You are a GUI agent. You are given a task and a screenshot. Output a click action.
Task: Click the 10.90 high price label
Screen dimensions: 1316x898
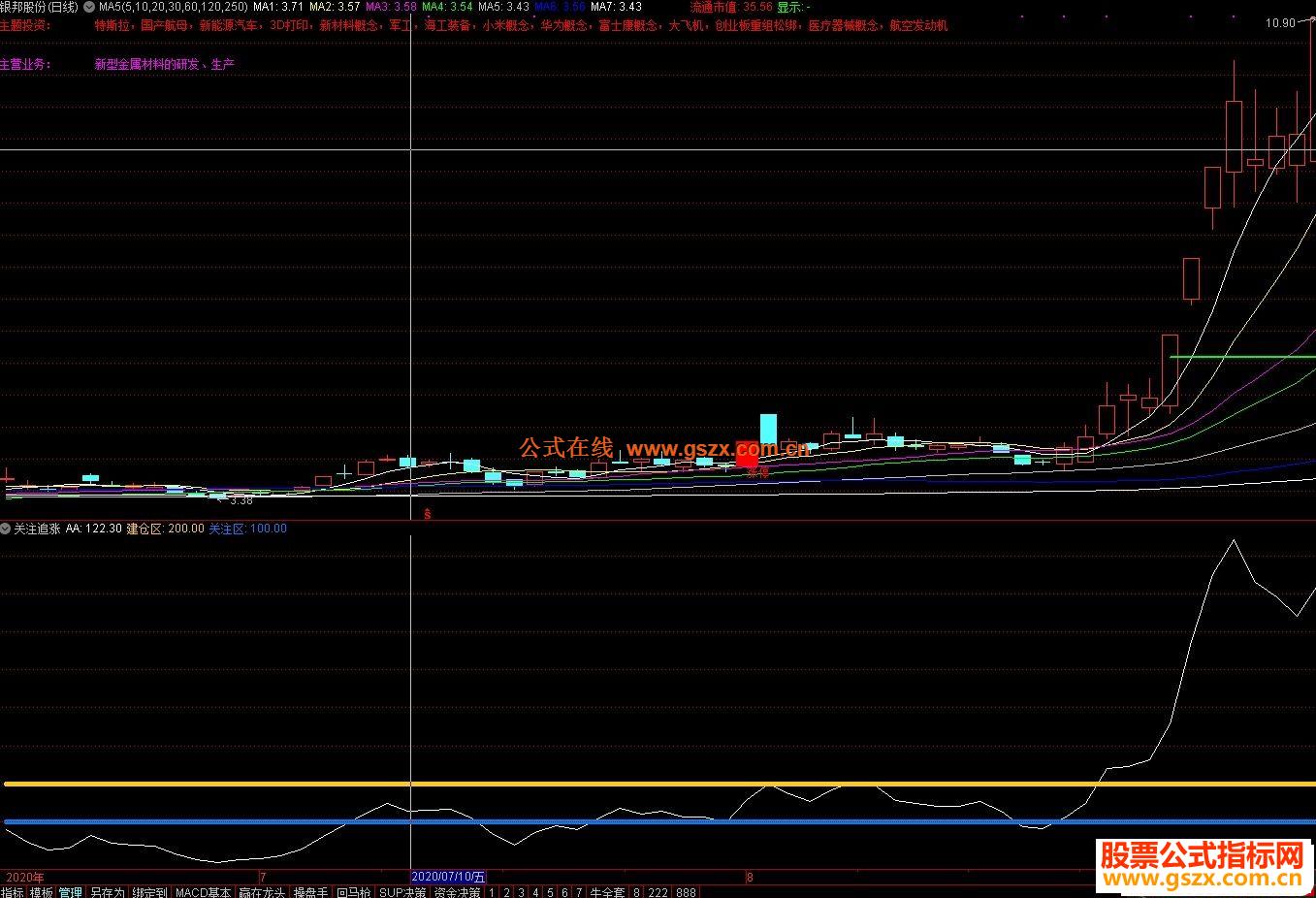(x=1280, y=23)
